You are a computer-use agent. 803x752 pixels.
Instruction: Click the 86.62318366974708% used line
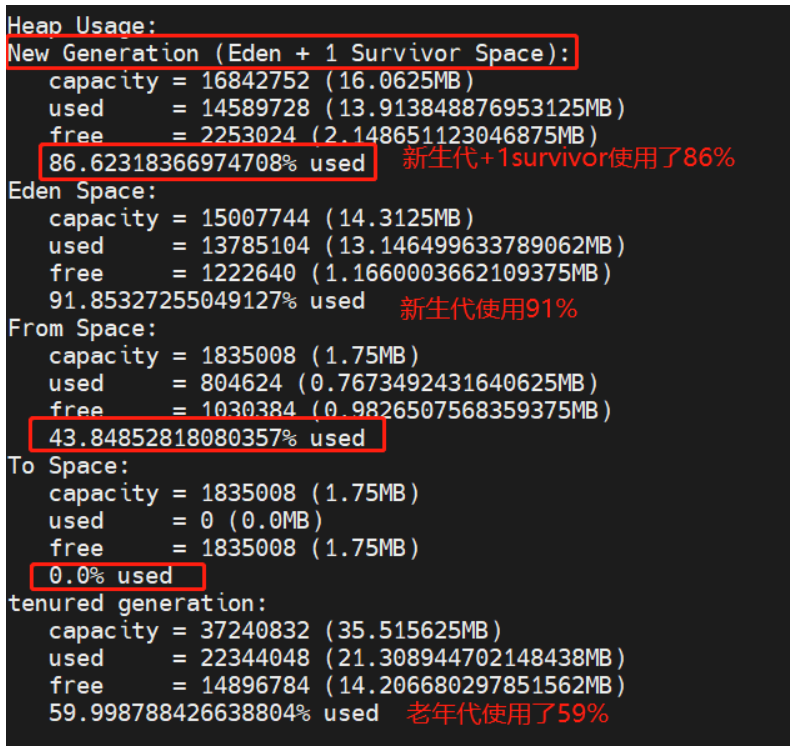tap(207, 163)
